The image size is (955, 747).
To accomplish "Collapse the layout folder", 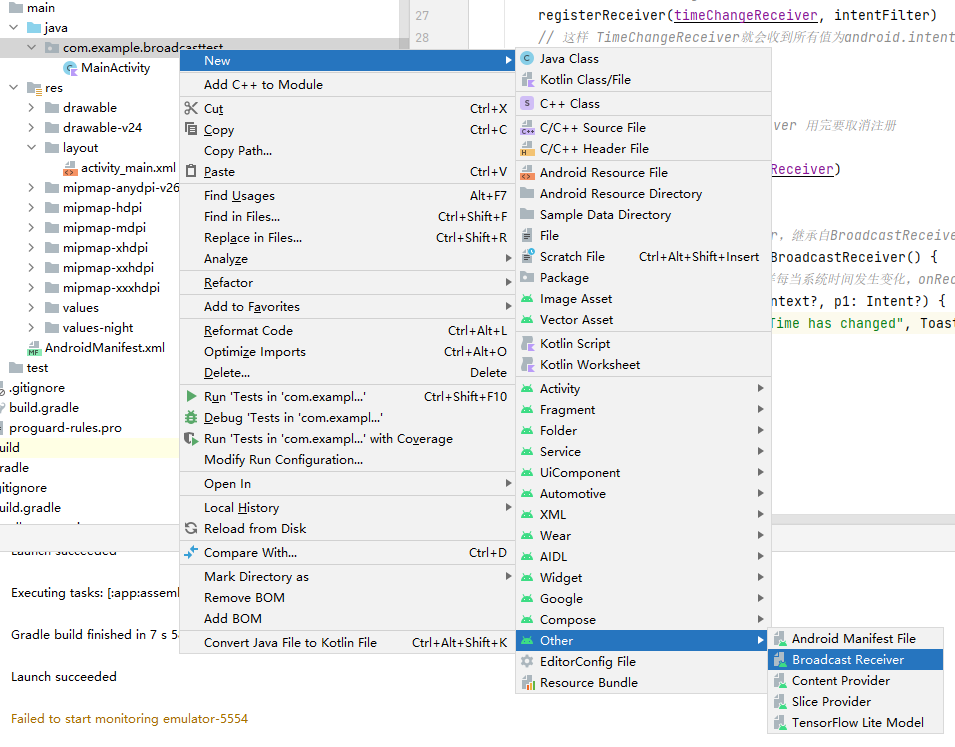I will [32, 147].
